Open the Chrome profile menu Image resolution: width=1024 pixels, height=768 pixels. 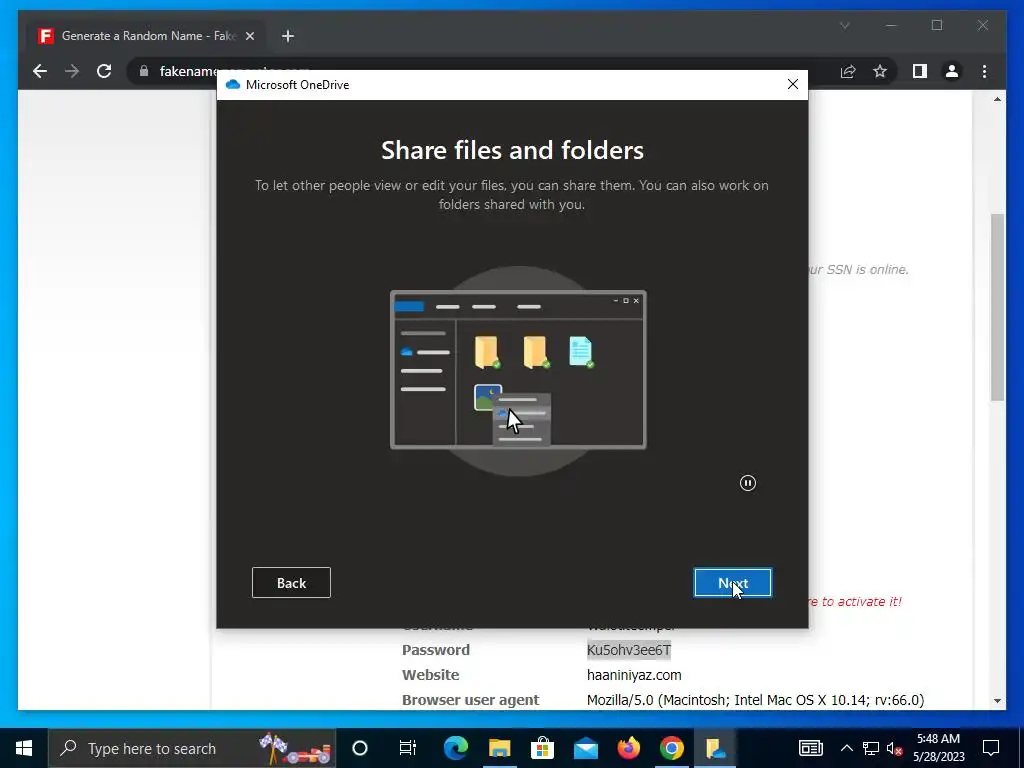tap(952, 71)
